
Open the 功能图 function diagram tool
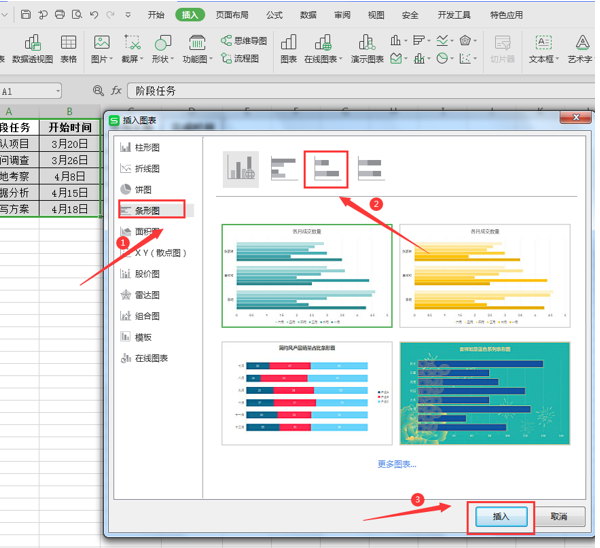pyautogui.click(x=197, y=49)
